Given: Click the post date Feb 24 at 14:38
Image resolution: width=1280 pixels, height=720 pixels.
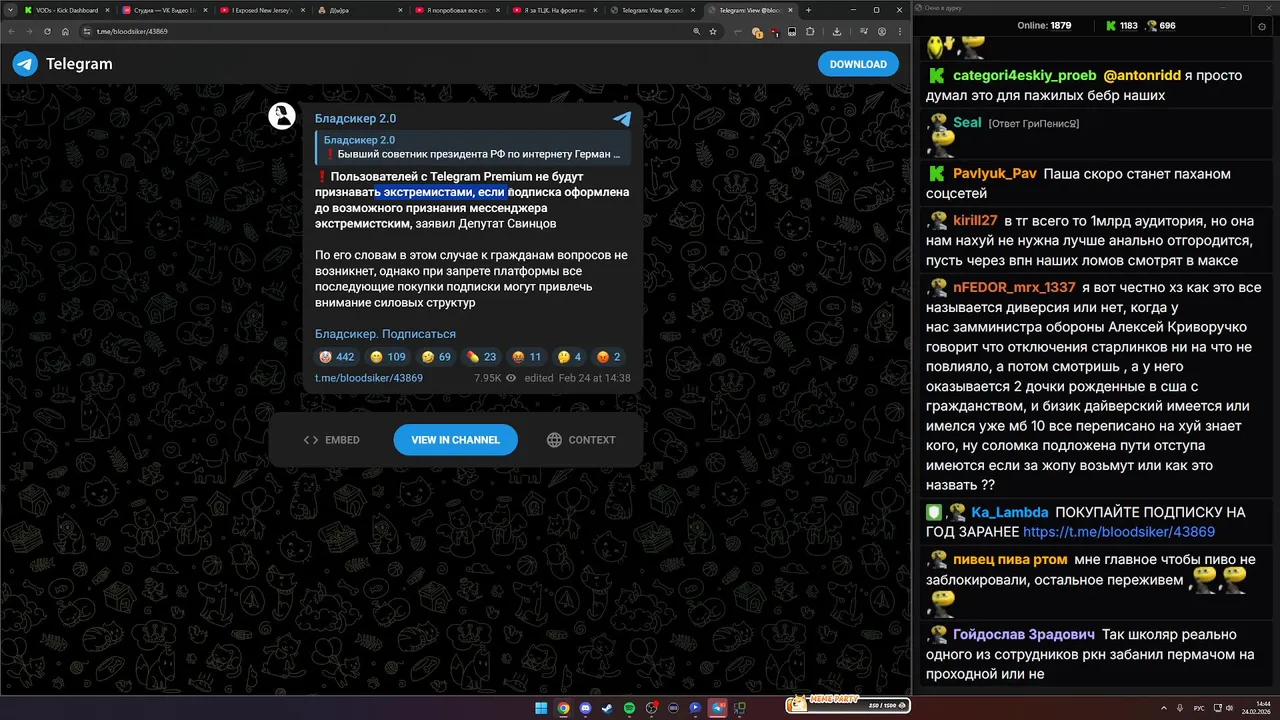Looking at the screenshot, I should pyautogui.click(x=594, y=378).
